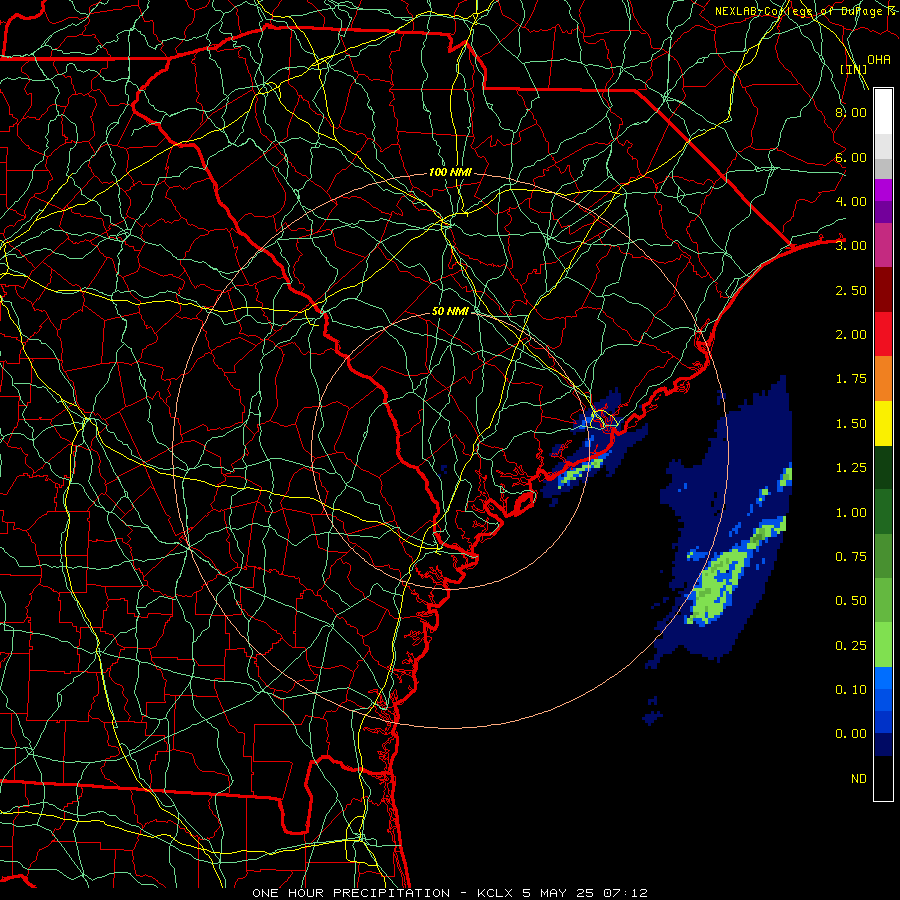Click the 0.50 legend value label
This screenshot has width=900, height=900.
851,601
